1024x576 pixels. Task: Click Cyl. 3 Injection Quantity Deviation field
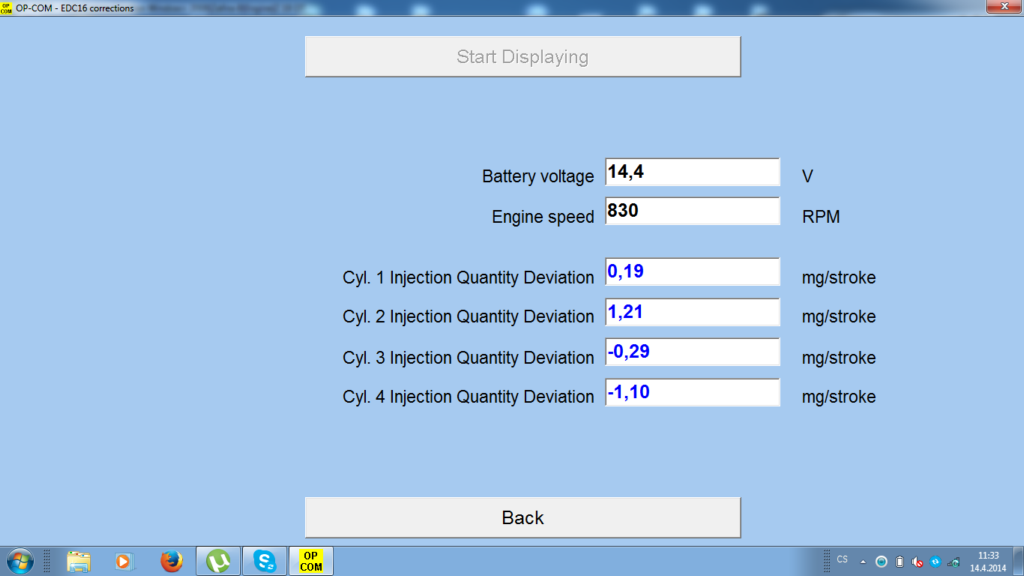(x=692, y=353)
